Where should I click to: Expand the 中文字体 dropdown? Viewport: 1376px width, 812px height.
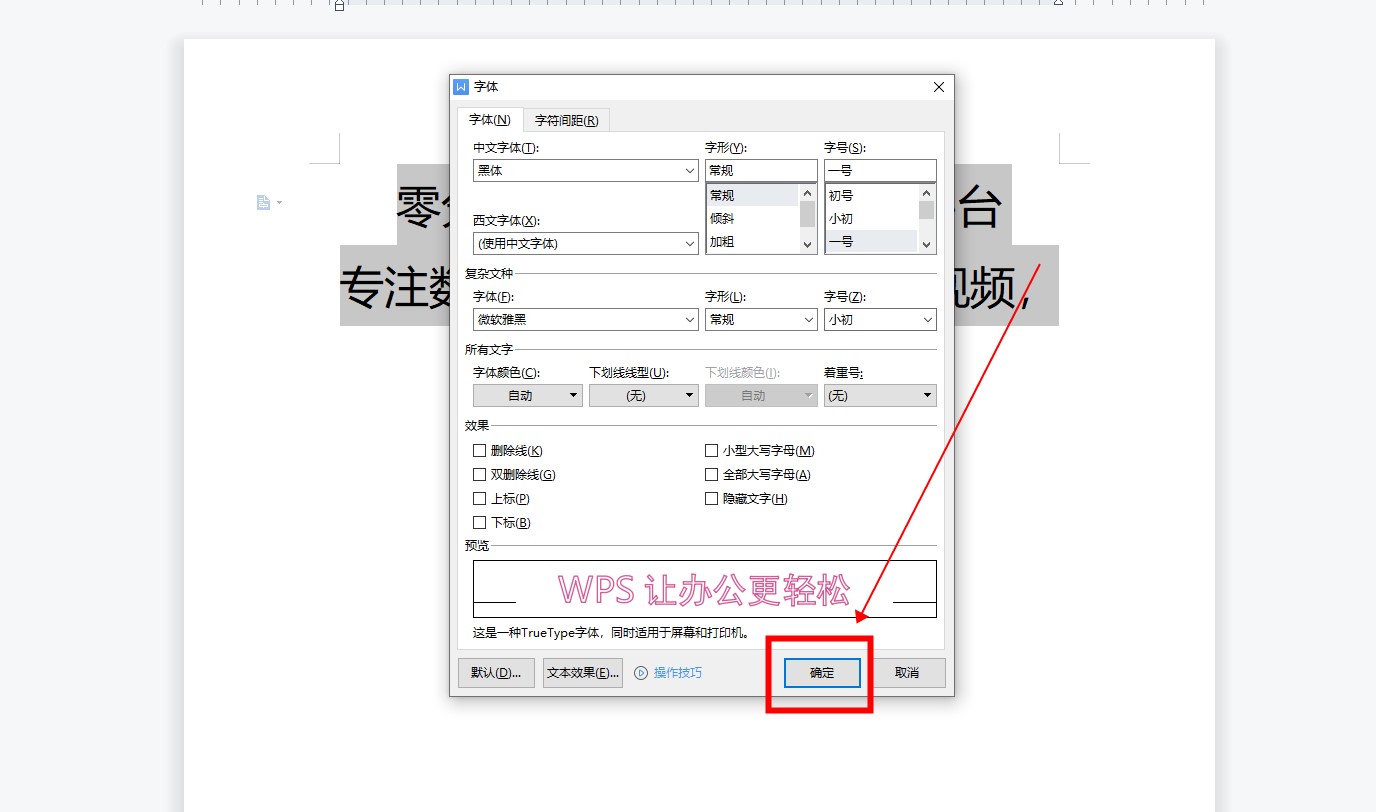tap(690, 171)
